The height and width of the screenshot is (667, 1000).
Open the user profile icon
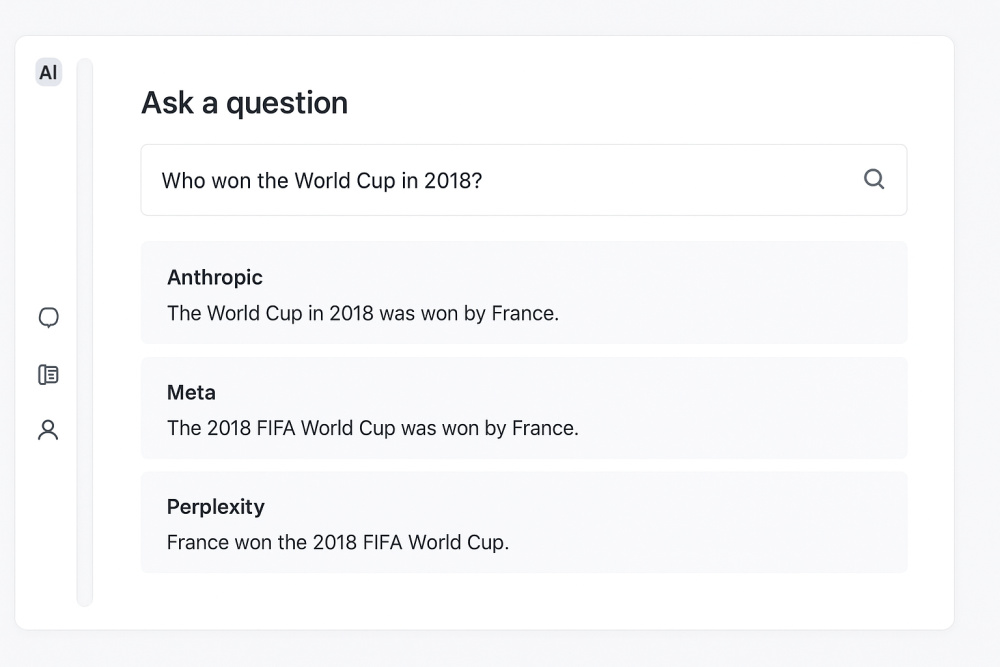pyautogui.click(x=48, y=430)
